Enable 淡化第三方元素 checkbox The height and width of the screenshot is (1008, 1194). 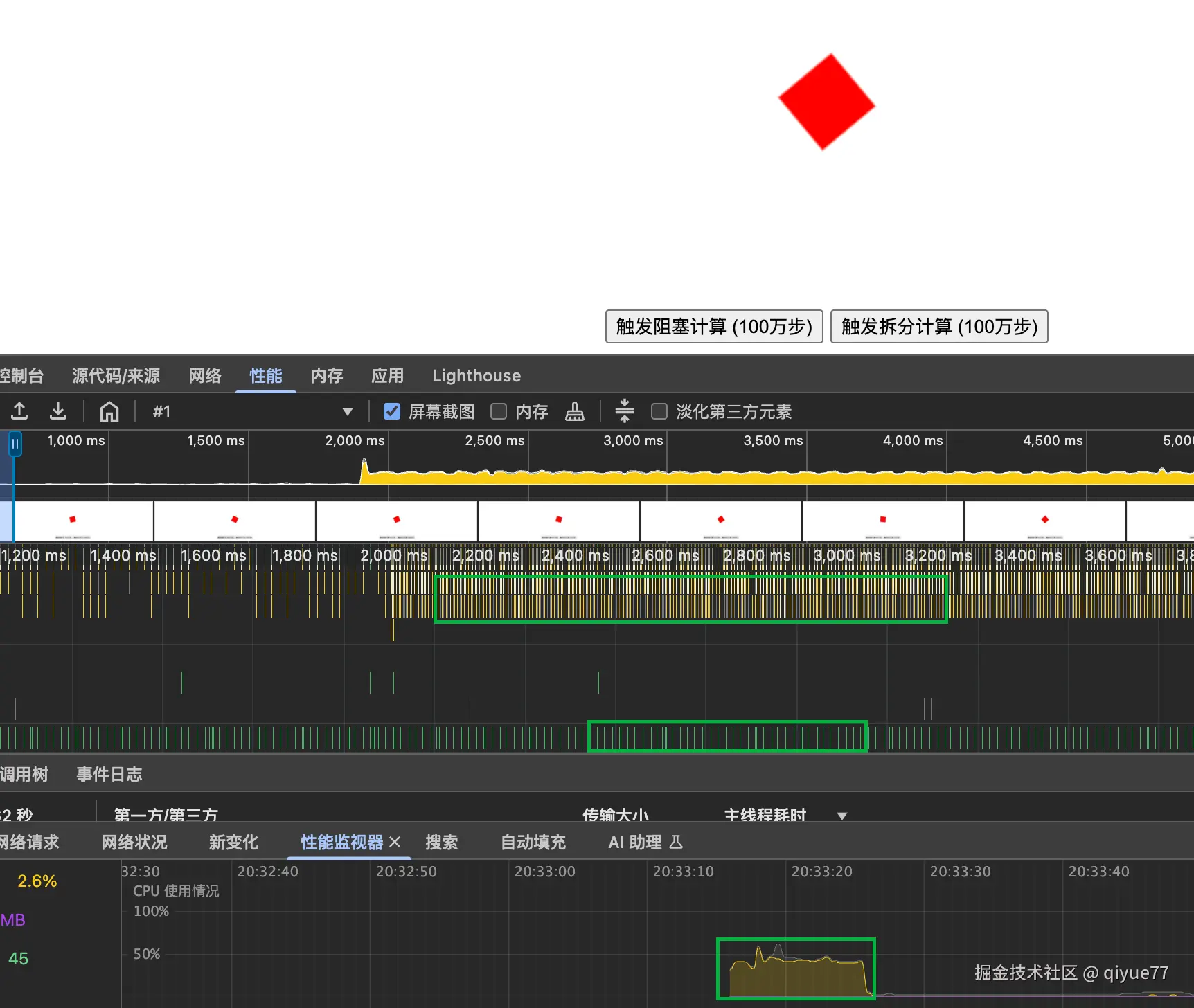[x=659, y=411]
